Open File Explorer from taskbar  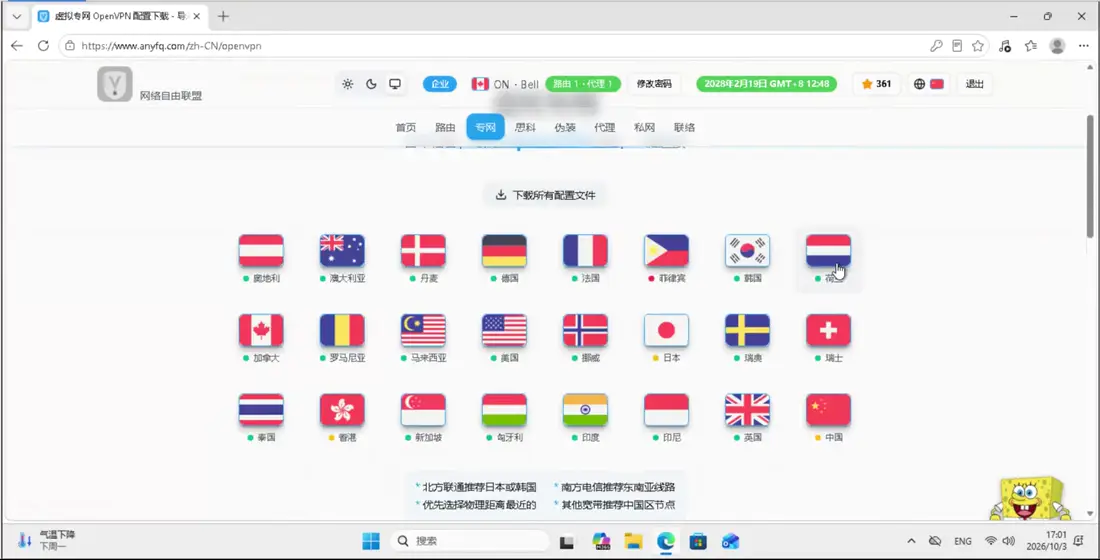633,541
